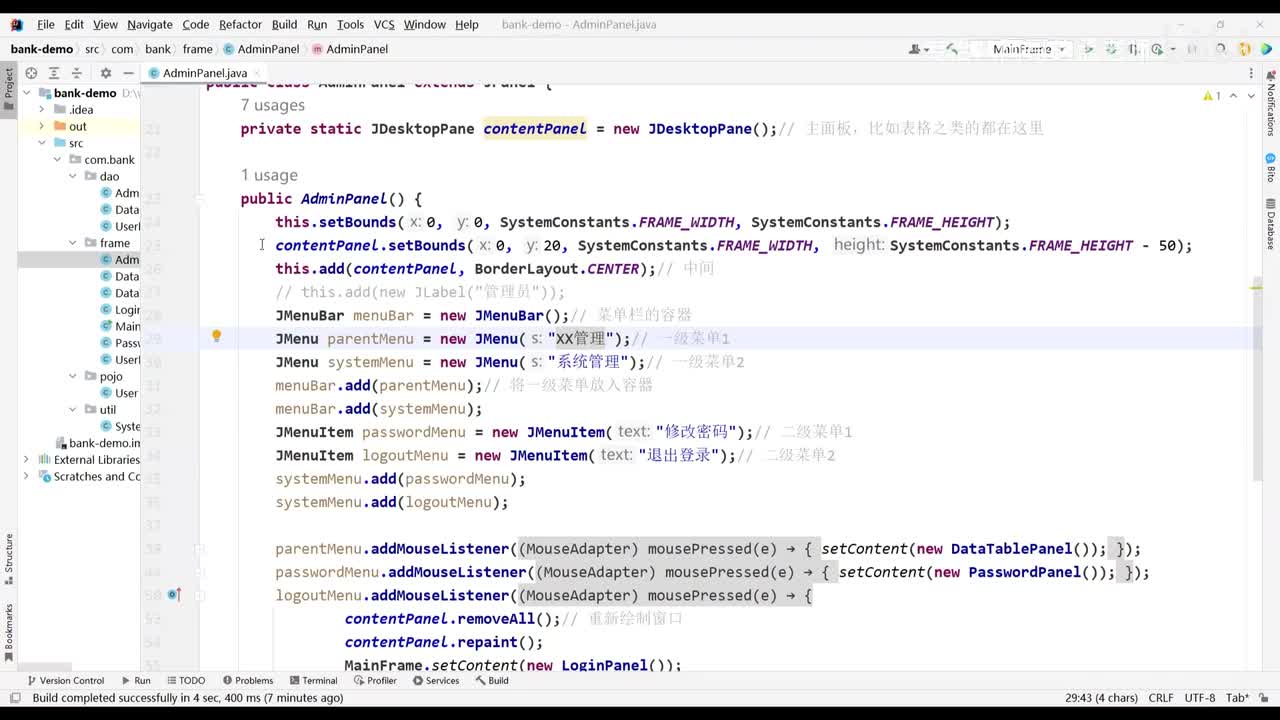Open the VCS menu

(384, 24)
